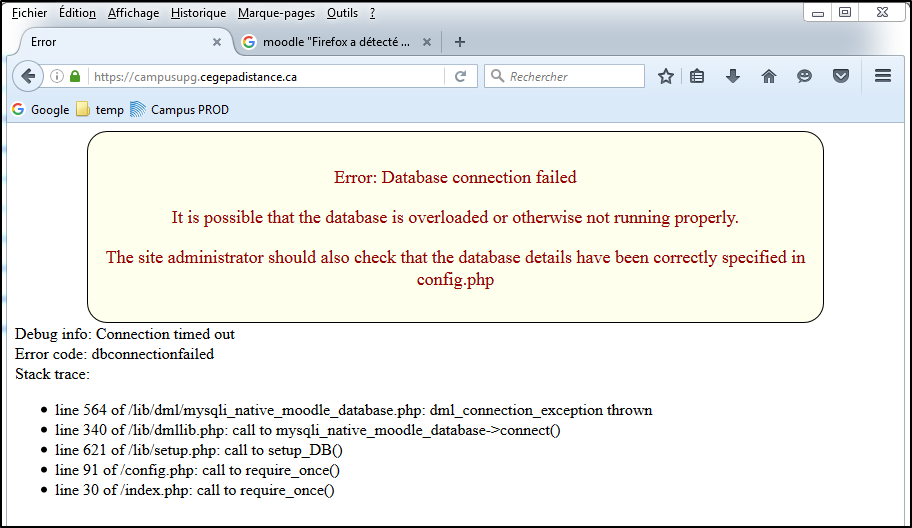Reload the page with the refresh button

click(x=460, y=77)
